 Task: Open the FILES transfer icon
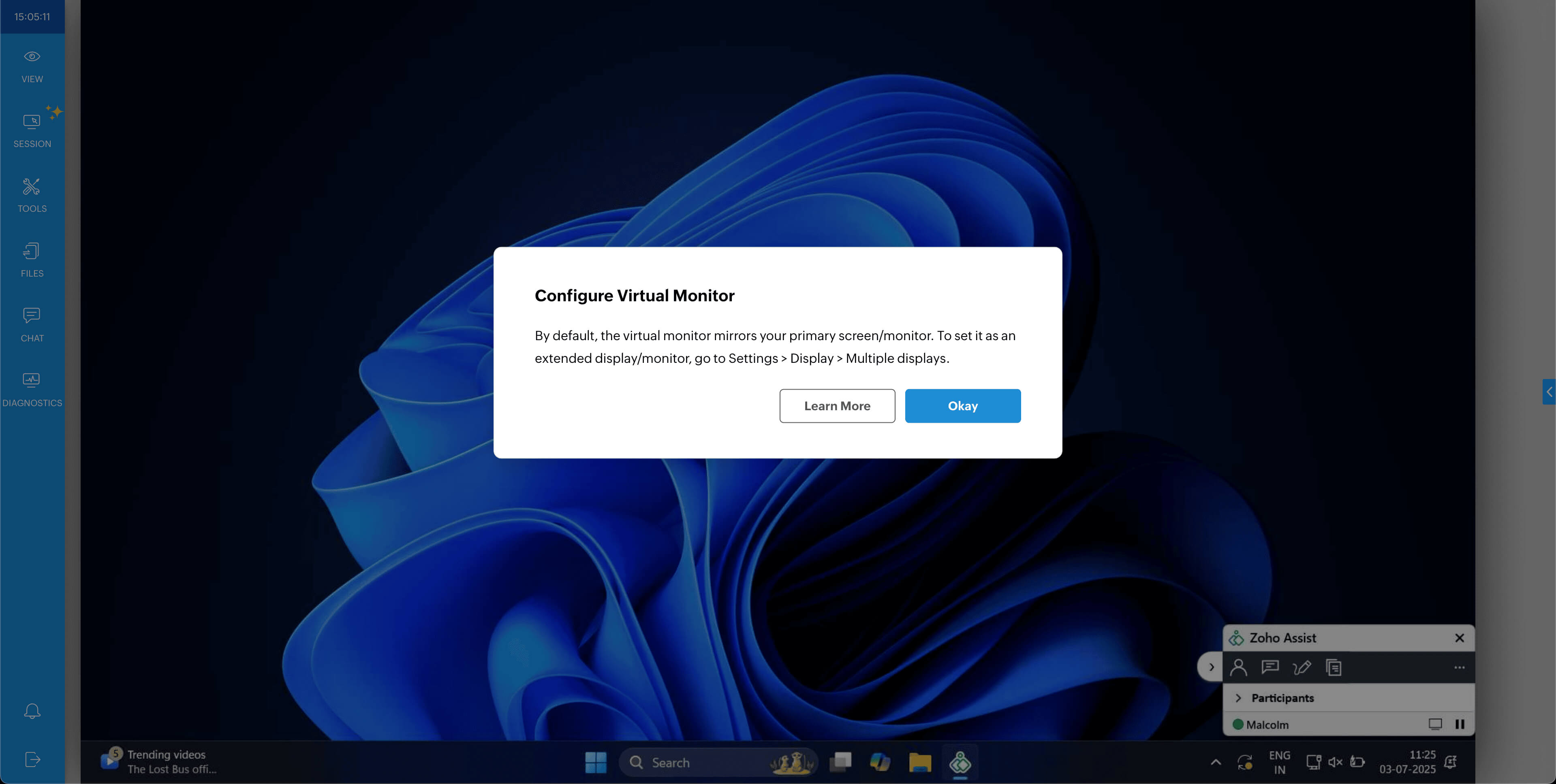32,260
